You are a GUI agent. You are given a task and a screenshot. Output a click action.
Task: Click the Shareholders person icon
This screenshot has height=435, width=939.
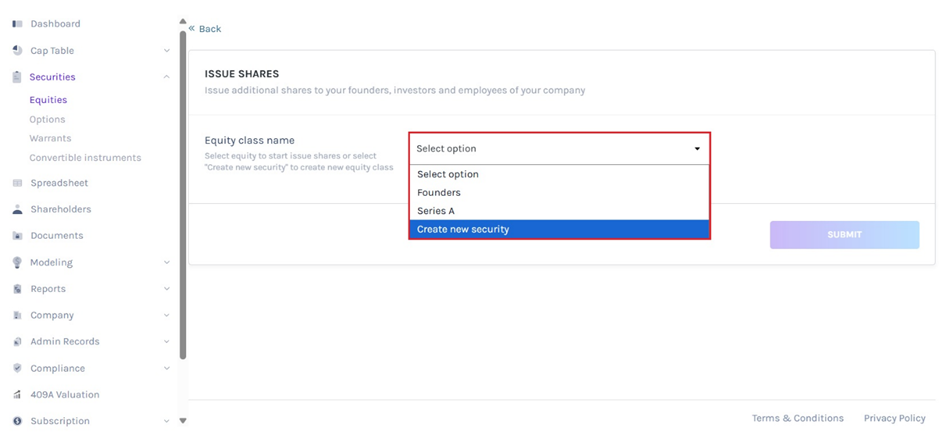tap(17, 210)
